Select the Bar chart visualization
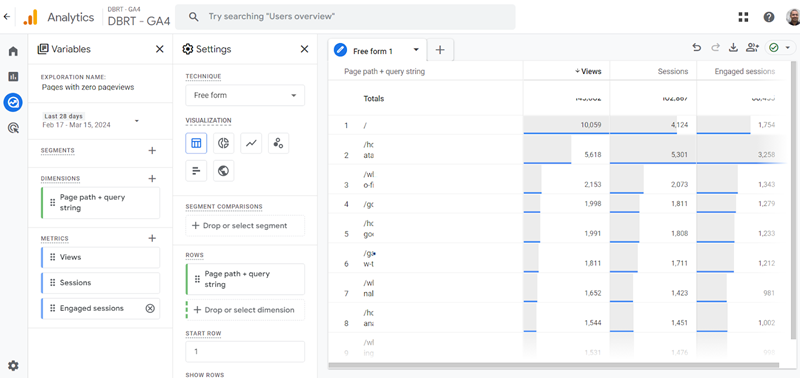This screenshot has height=378, width=800. tap(196, 171)
